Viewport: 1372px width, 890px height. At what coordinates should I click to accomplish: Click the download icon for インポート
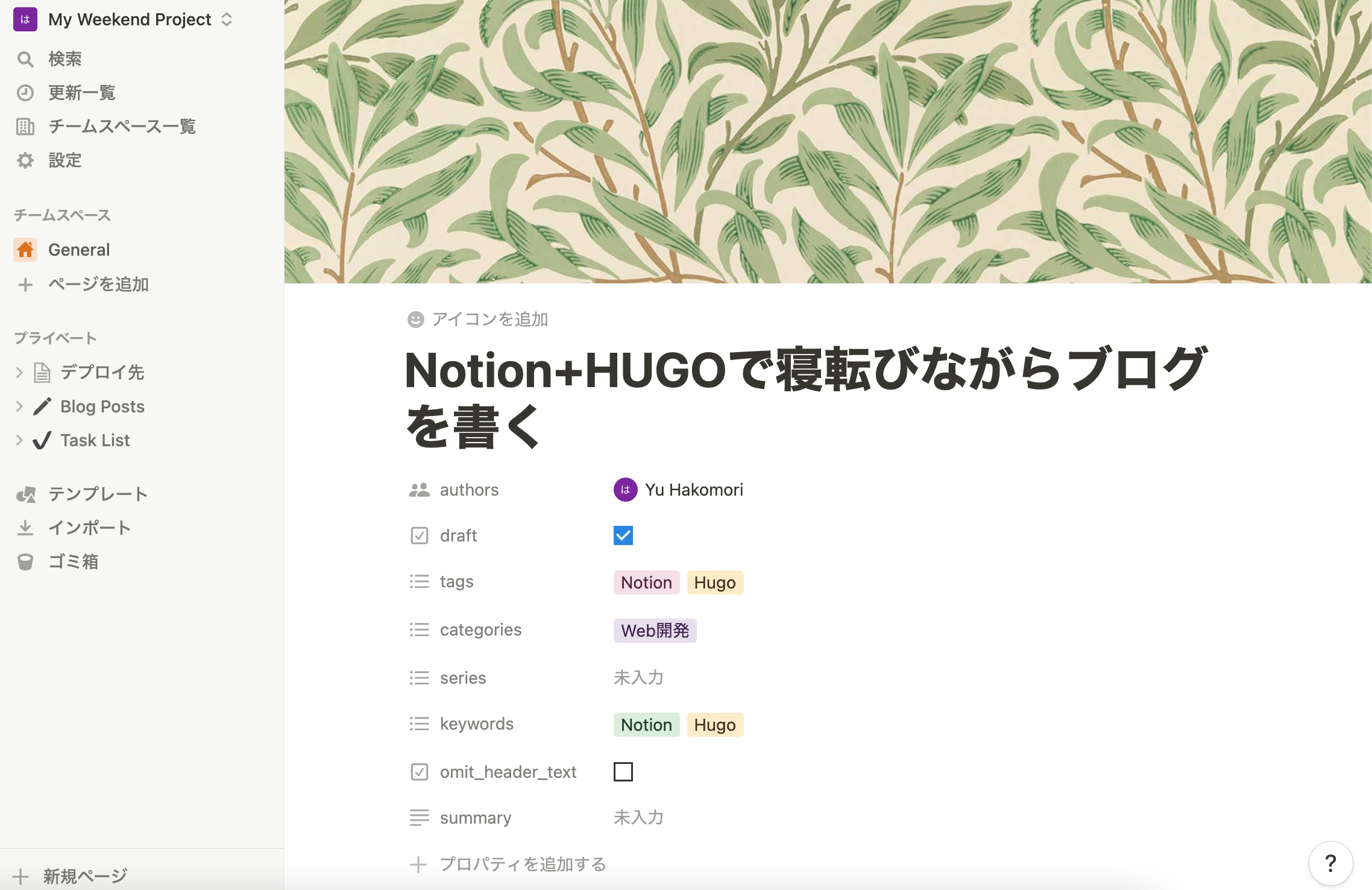[x=25, y=528]
